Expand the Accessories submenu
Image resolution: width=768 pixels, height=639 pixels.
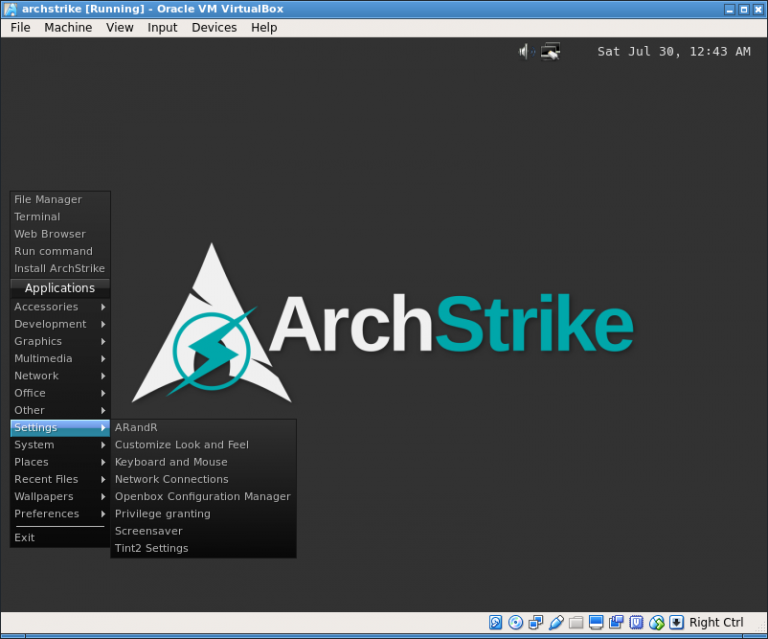(x=60, y=307)
